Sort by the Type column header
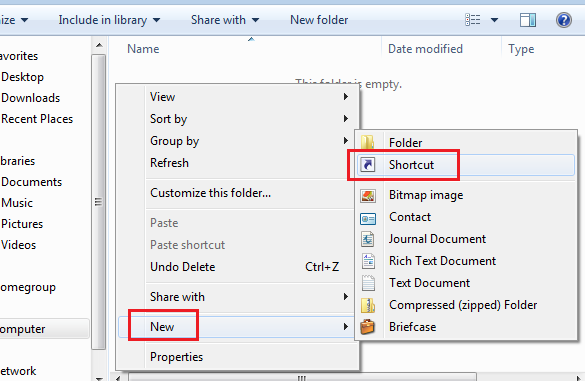The width and height of the screenshot is (585, 381). click(x=521, y=49)
